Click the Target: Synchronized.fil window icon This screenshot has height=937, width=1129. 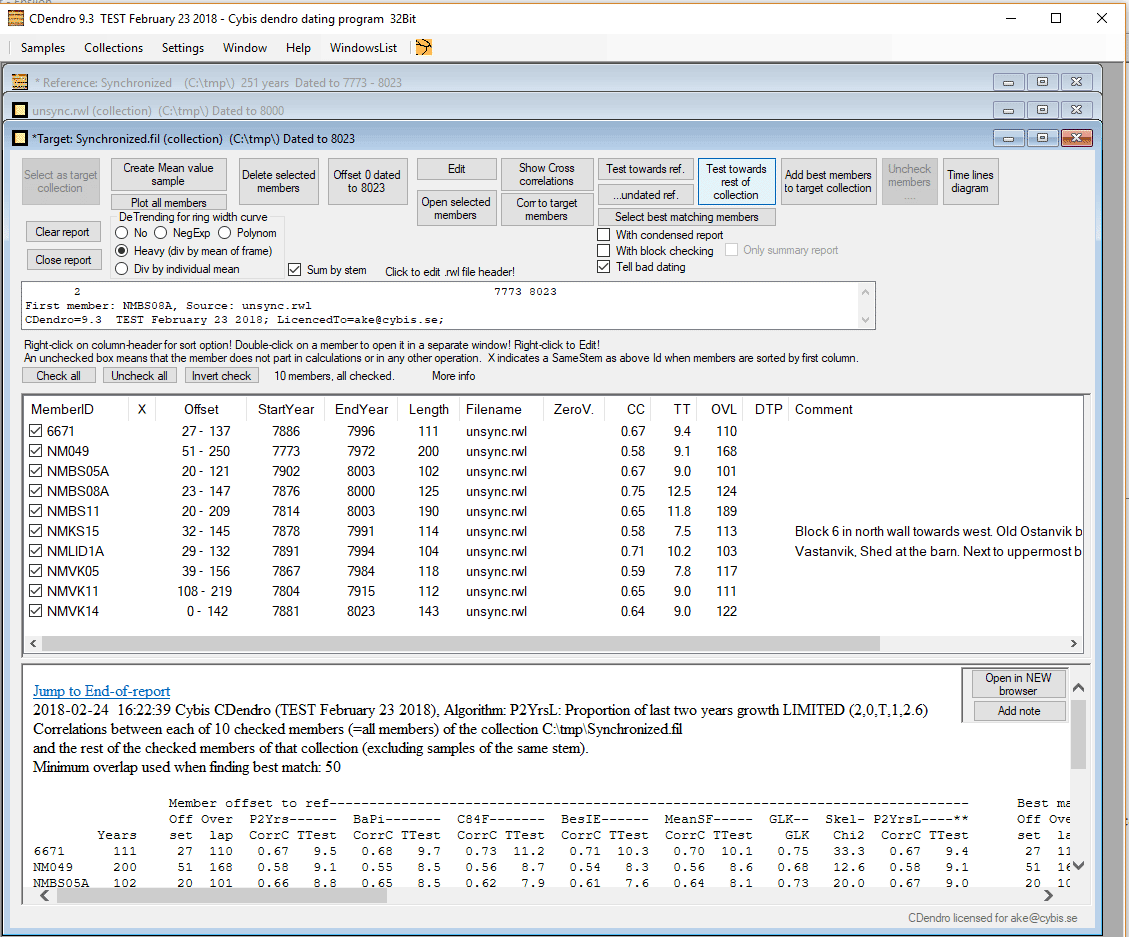coord(20,138)
